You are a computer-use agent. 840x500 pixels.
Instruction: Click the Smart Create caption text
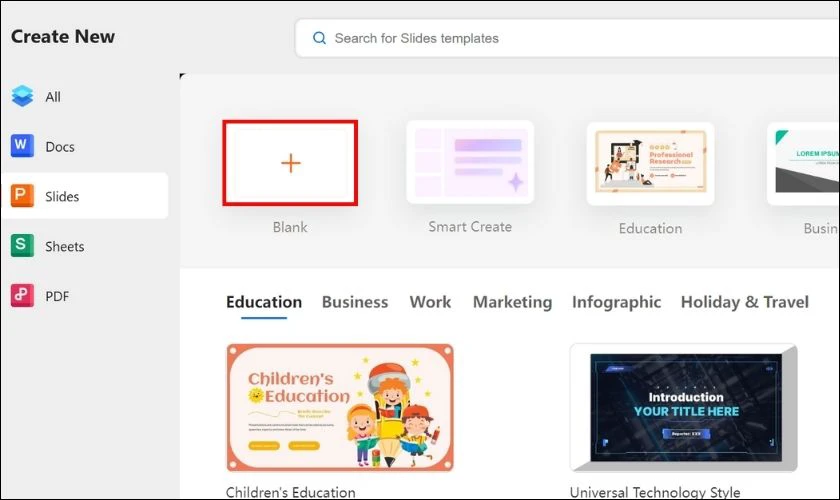pos(470,227)
